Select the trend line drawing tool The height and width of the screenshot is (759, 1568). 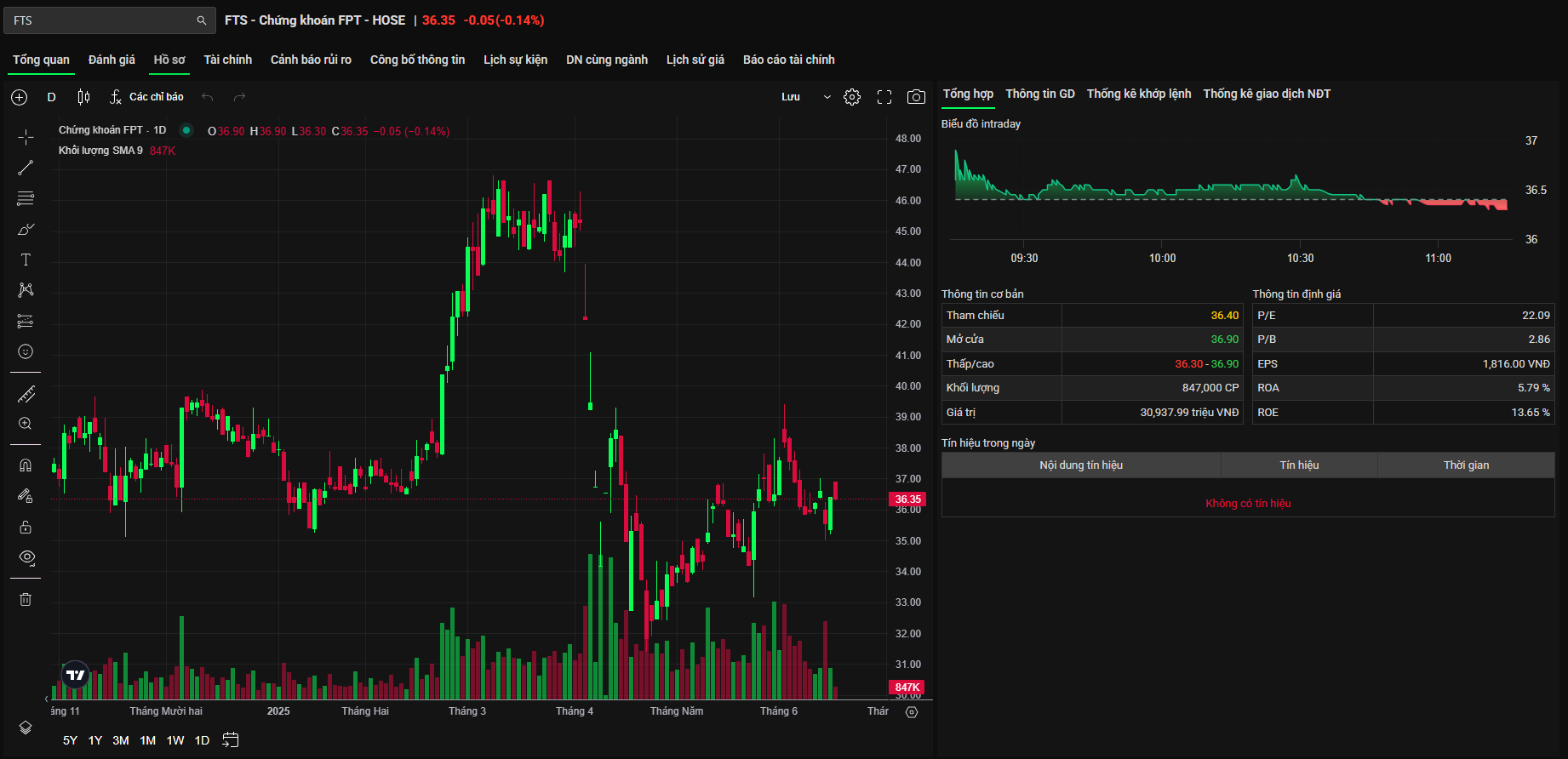(26, 168)
